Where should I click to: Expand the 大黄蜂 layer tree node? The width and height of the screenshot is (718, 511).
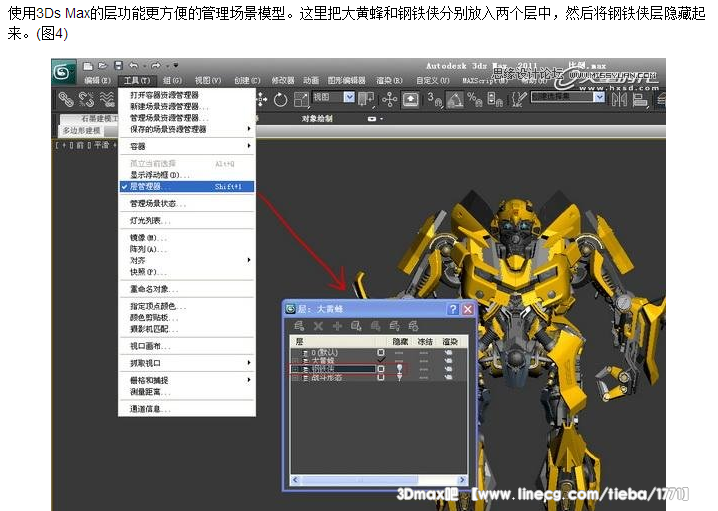(x=296, y=361)
